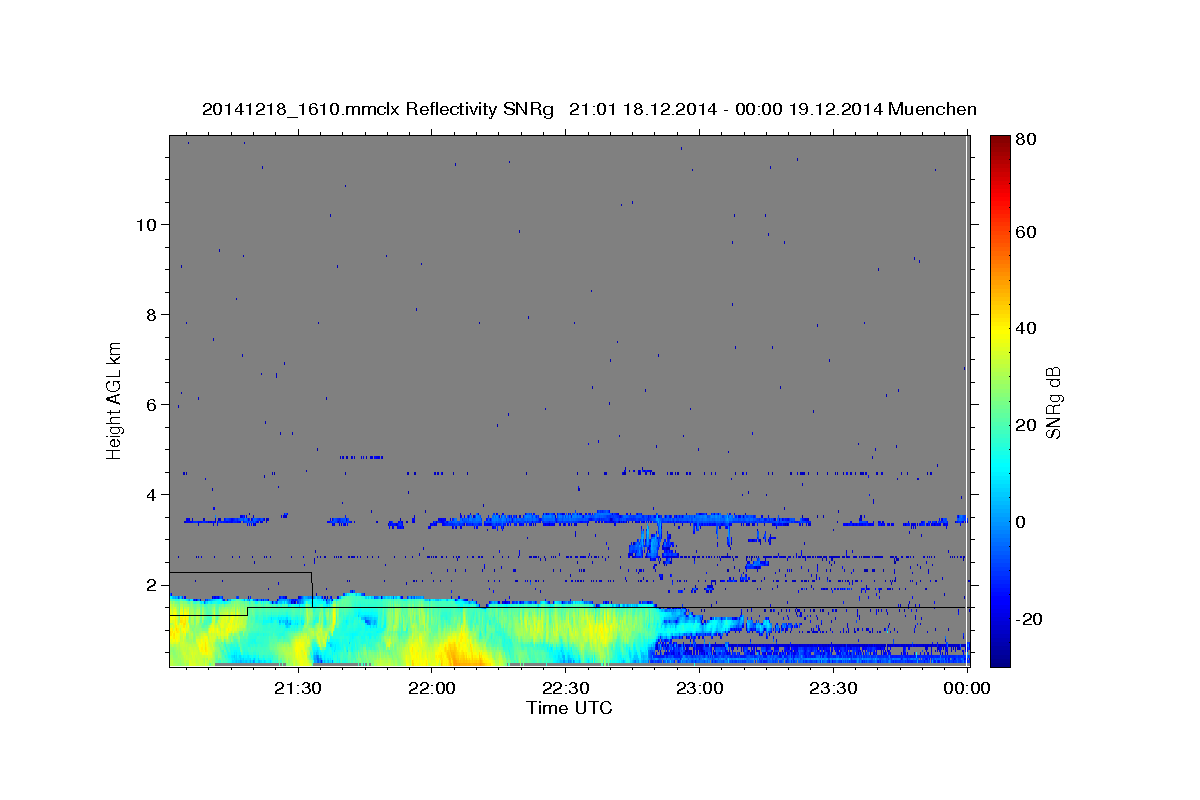This screenshot has width=1200, height=800.
Task: Click the plot title mentioning Muenchen
Action: [589, 110]
